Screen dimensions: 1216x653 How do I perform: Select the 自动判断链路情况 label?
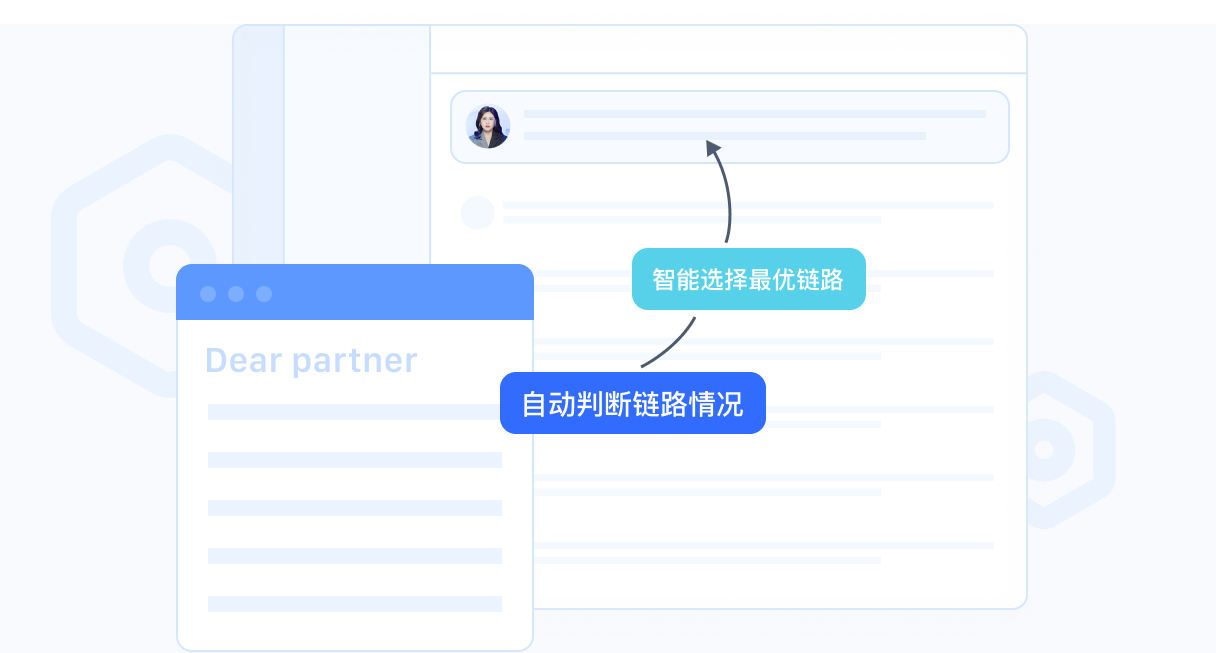click(632, 404)
